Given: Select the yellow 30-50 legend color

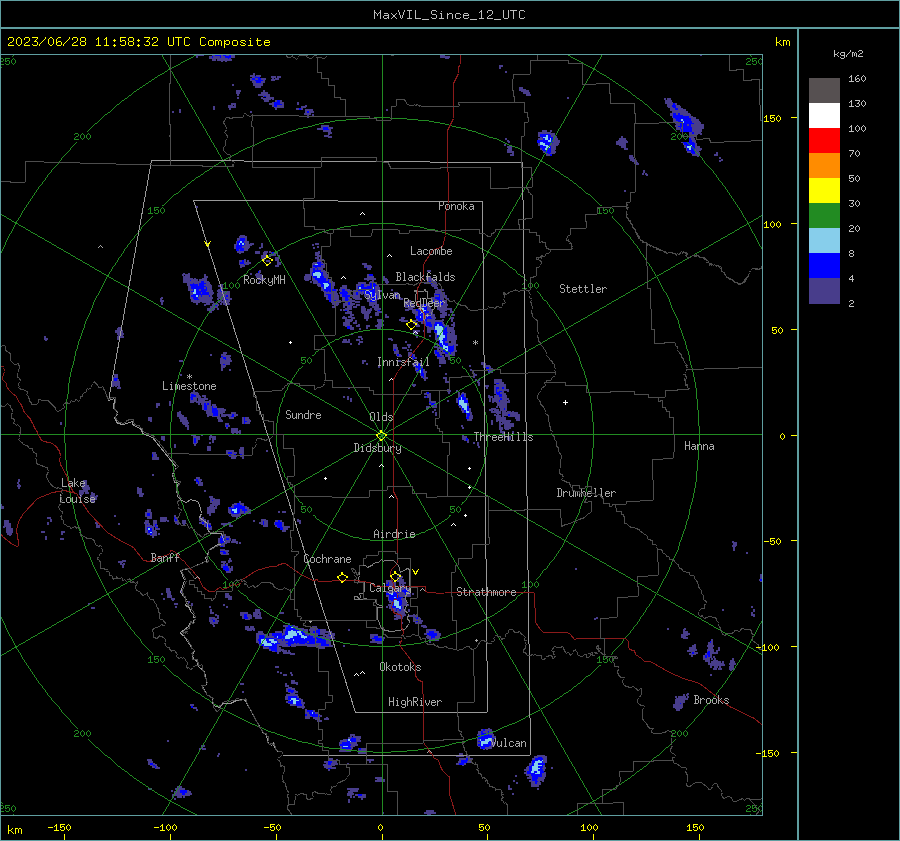Looking at the screenshot, I should (x=824, y=191).
